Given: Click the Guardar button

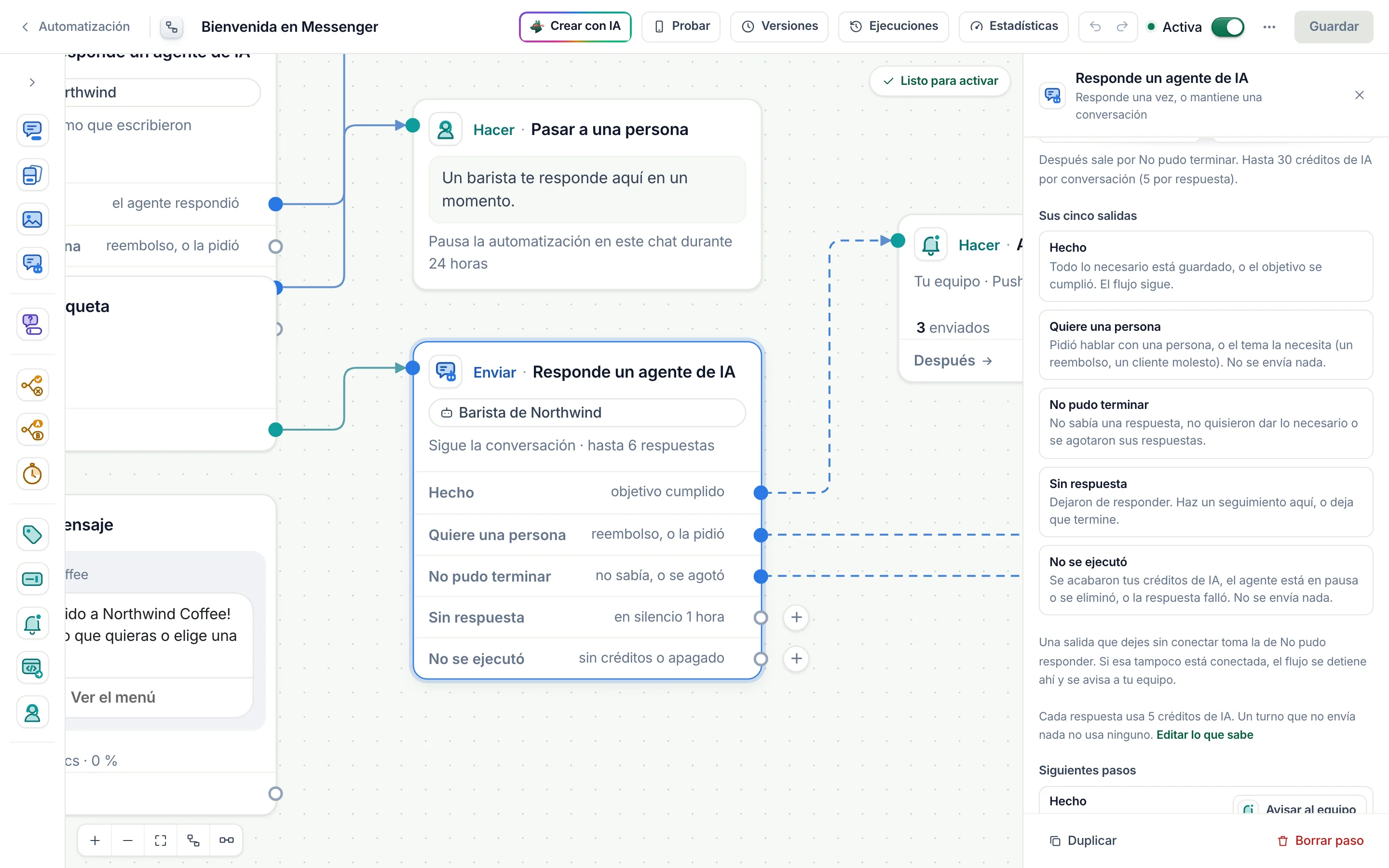Looking at the screenshot, I should [1334, 27].
